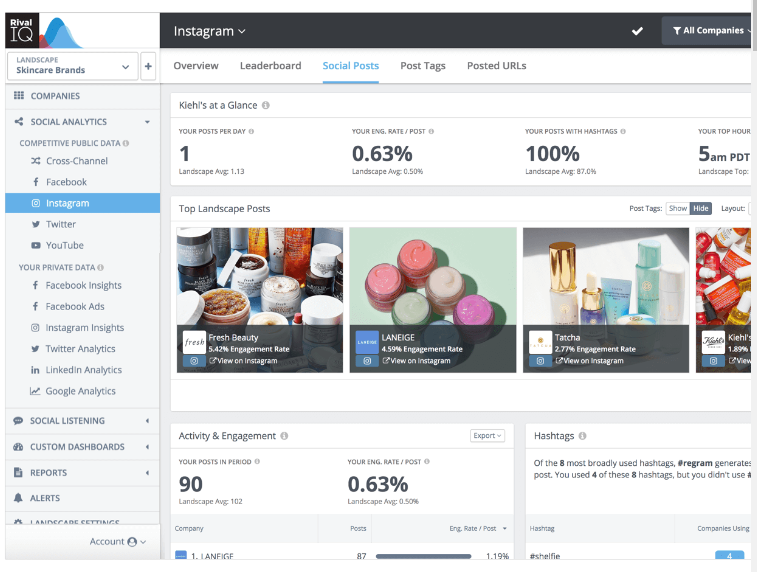Switch to the Posted URLs tab
Image resolution: width=757 pixels, height=572 pixels.
click(x=496, y=66)
